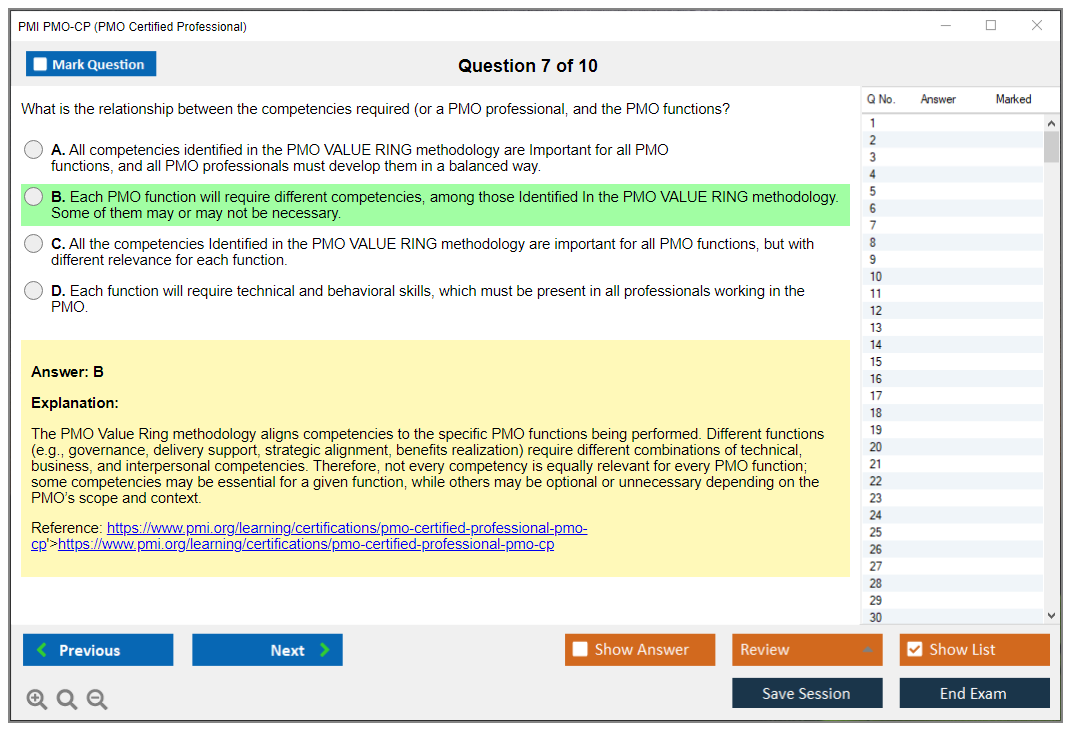Tick the Mark Question checkbox
The image size is (1075, 735).
[41, 64]
